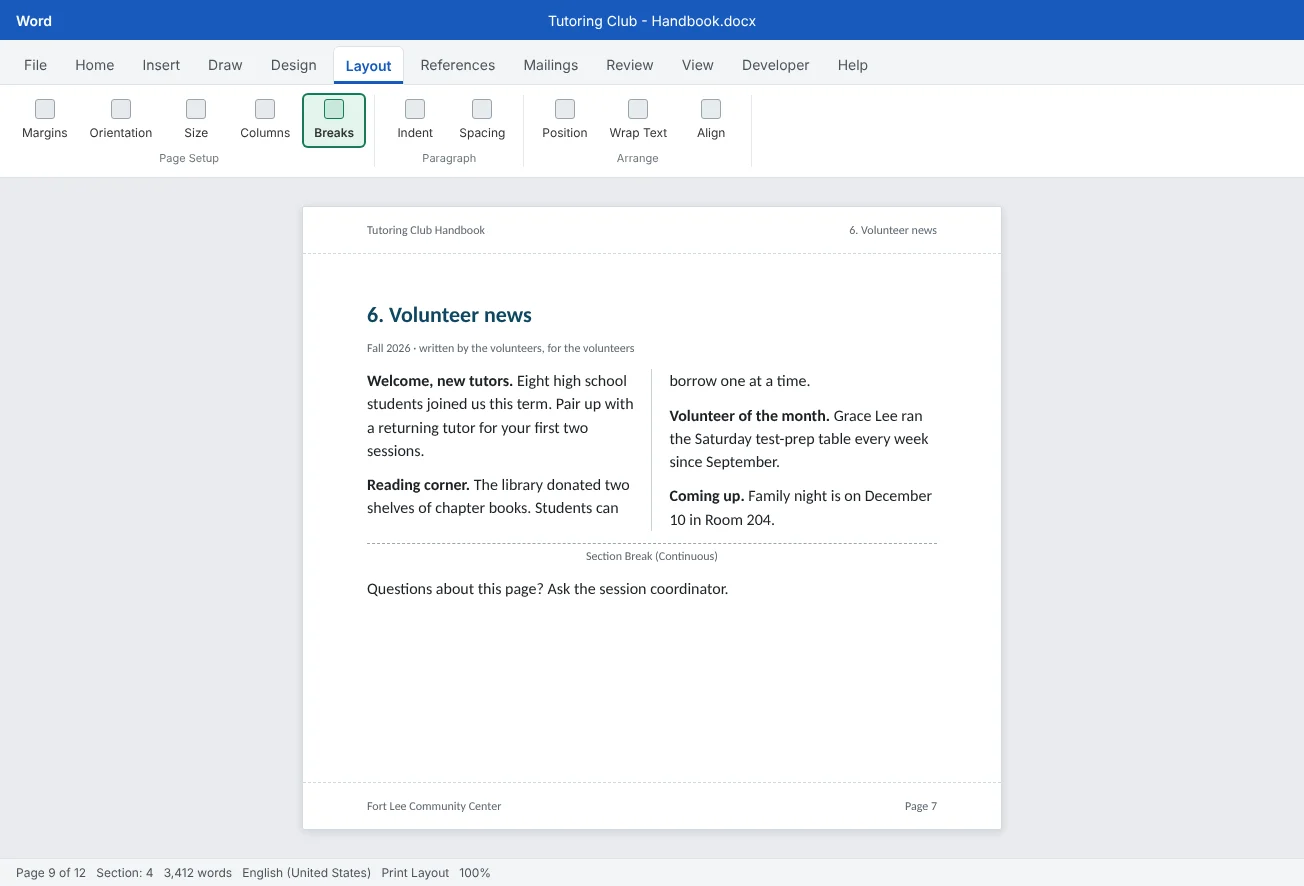
Task: Select the Wrap Text tool
Action: (638, 120)
